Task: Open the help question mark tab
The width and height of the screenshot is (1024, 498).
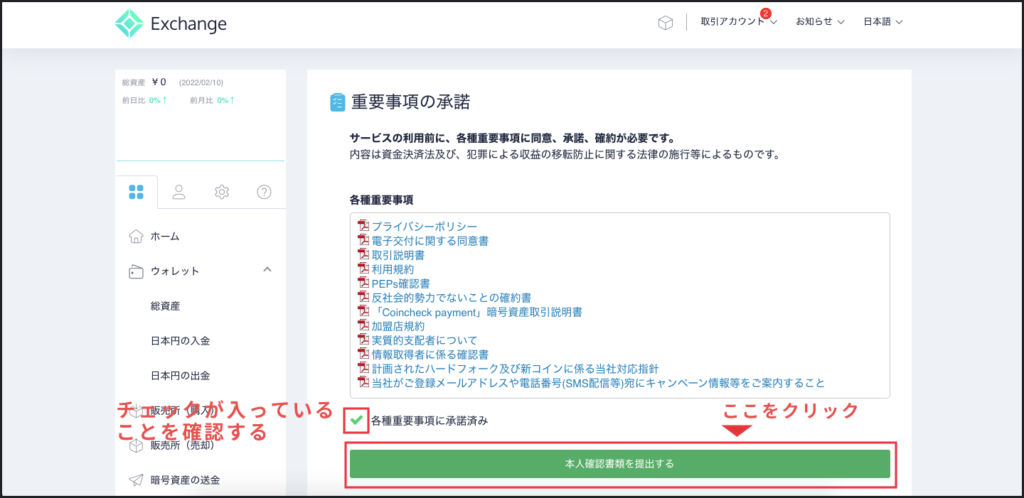Action: pyautogui.click(x=264, y=191)
